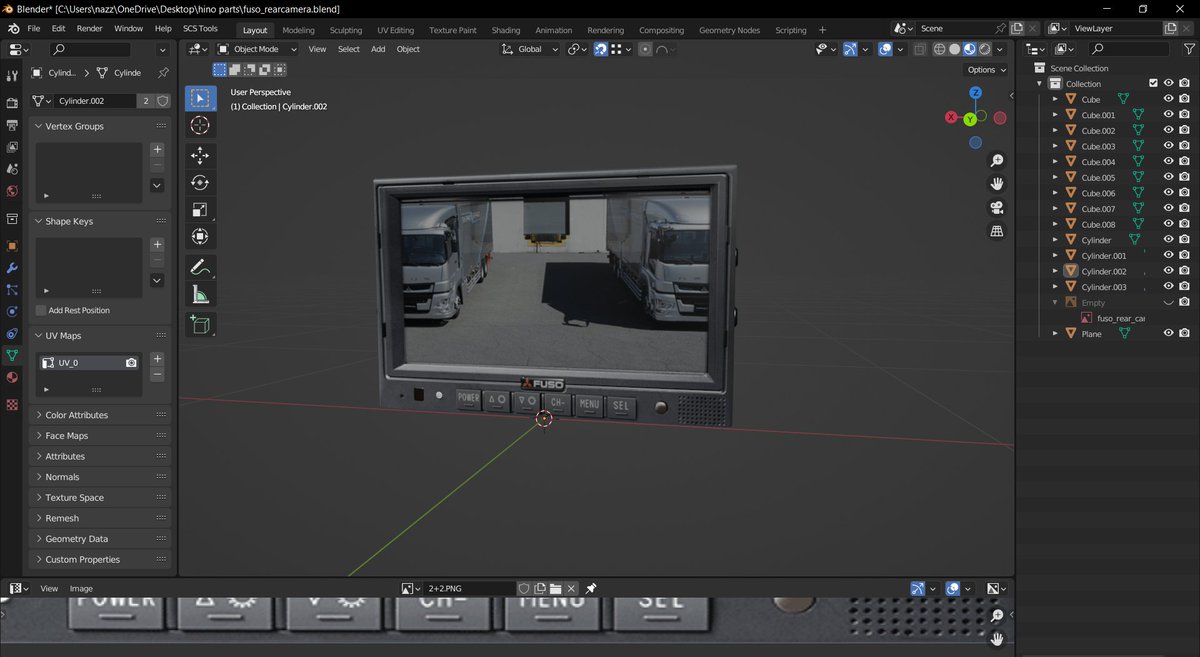Screen dimensions: 1200x657
Task: Toggle camera view with camera icon
Action: (997, 208)
